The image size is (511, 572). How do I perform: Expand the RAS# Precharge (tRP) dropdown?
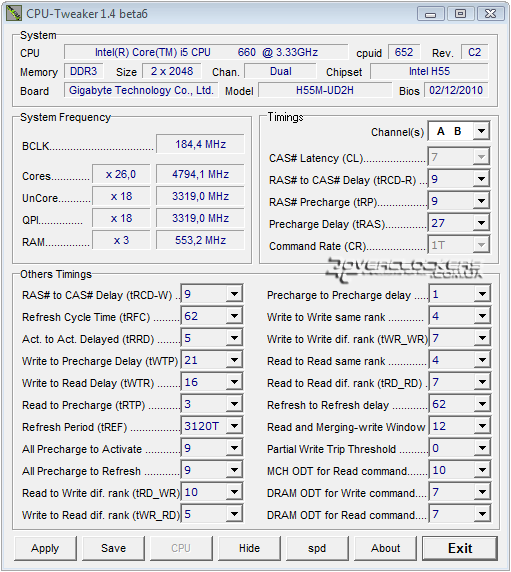(481, 201)
